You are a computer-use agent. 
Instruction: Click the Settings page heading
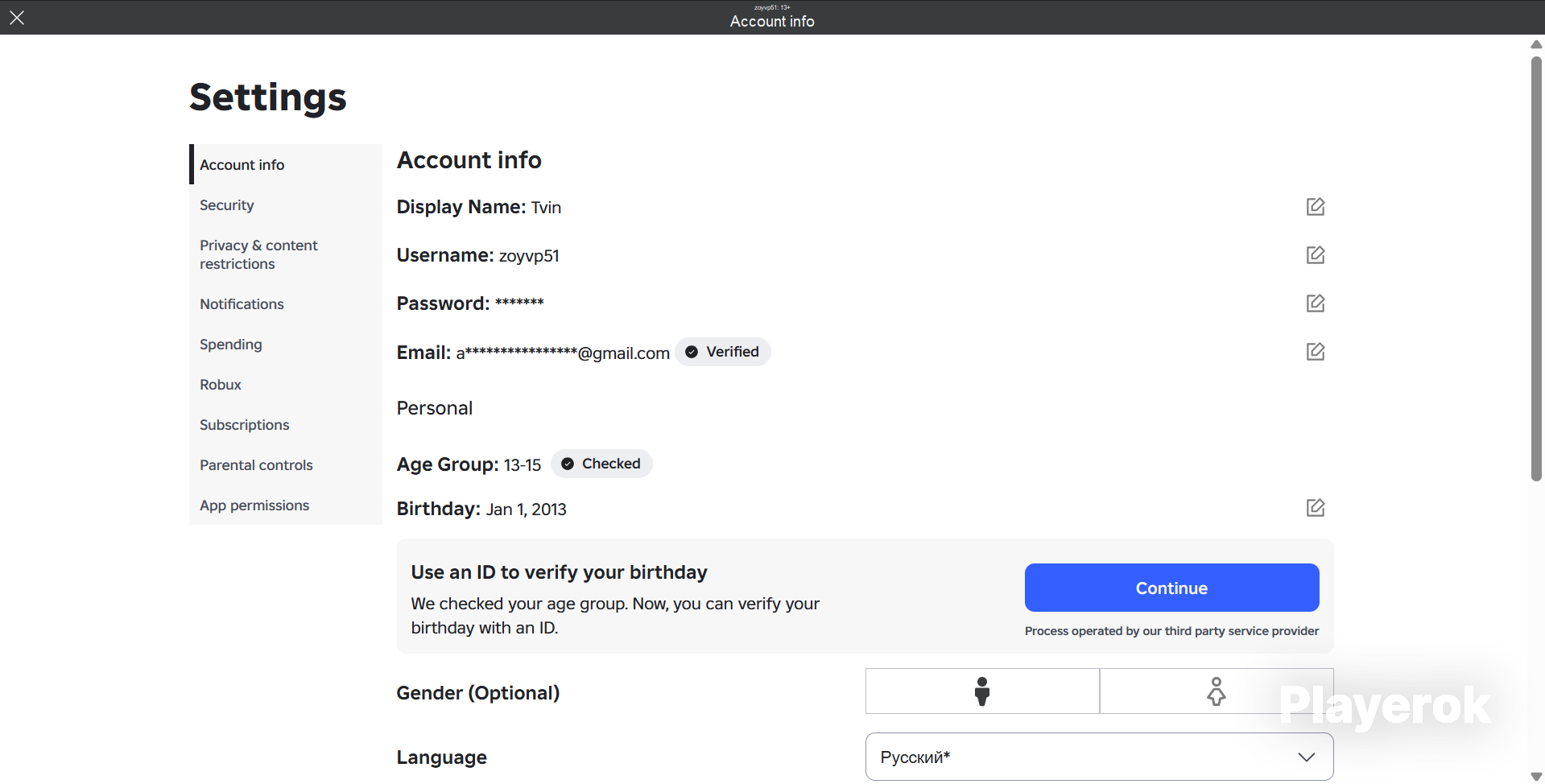pyautogui.click(x=268, y=97)
